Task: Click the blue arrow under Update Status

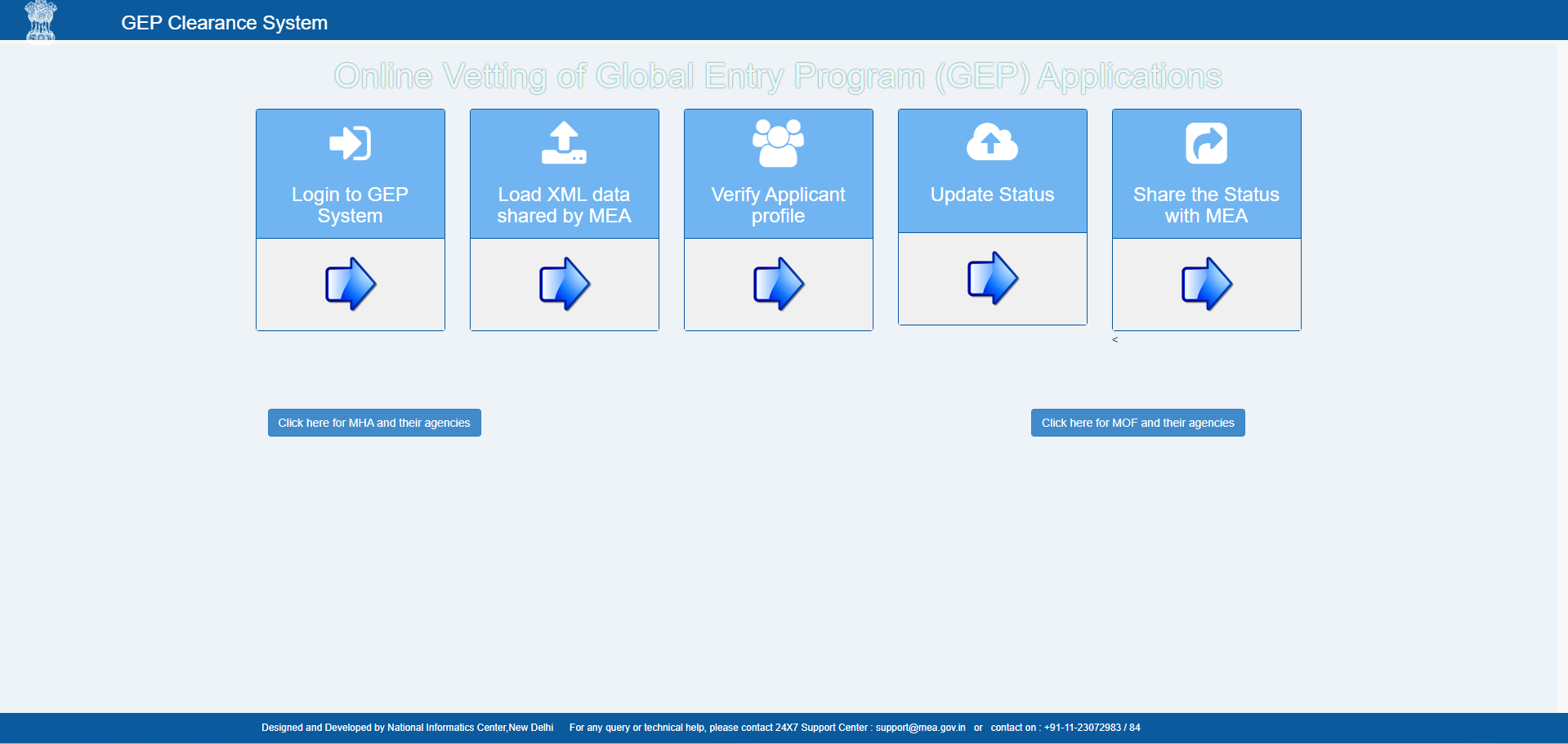Action: pos(992,278)
